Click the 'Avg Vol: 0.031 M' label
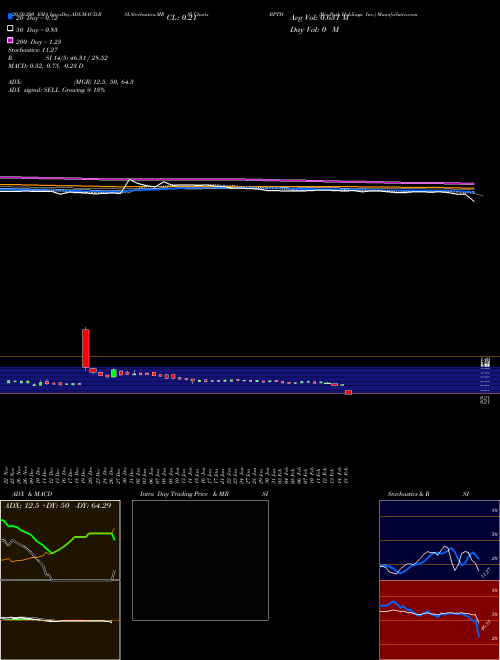This screenshot has height=660, width=500. pyautogui.click(x=319, y=18)
